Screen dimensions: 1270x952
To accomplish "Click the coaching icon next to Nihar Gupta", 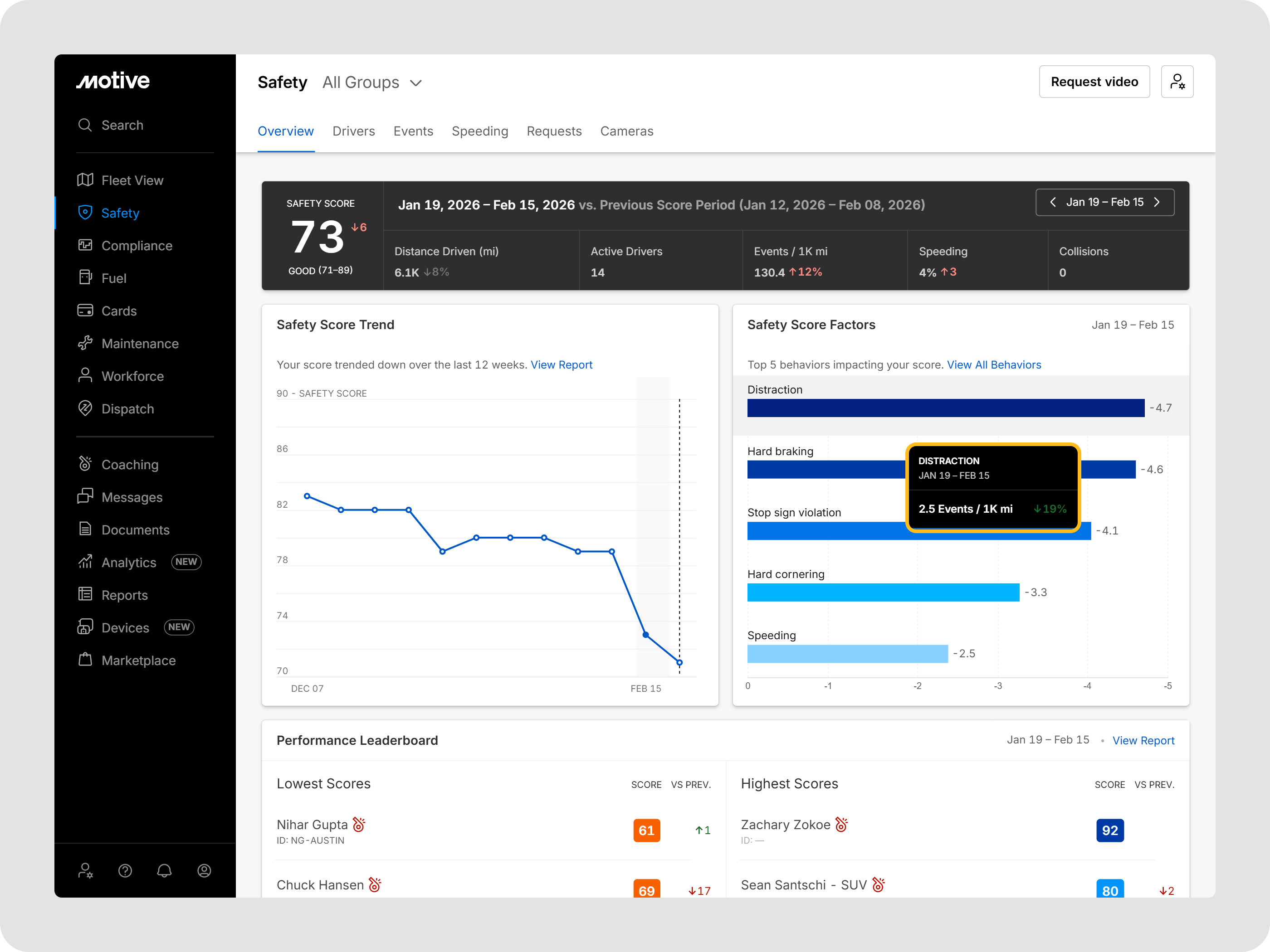I will pyautogui.click(x=359, y=825).
